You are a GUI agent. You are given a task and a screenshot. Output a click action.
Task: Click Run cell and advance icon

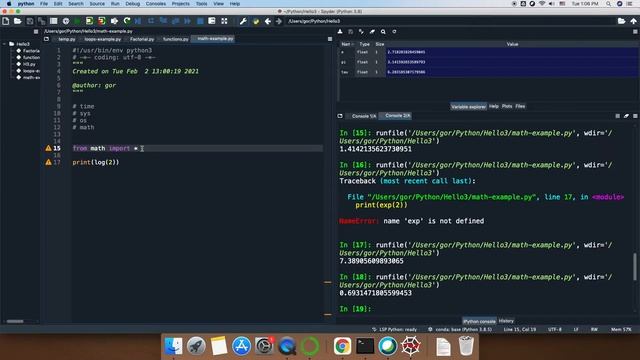click(x=102, y=21)
